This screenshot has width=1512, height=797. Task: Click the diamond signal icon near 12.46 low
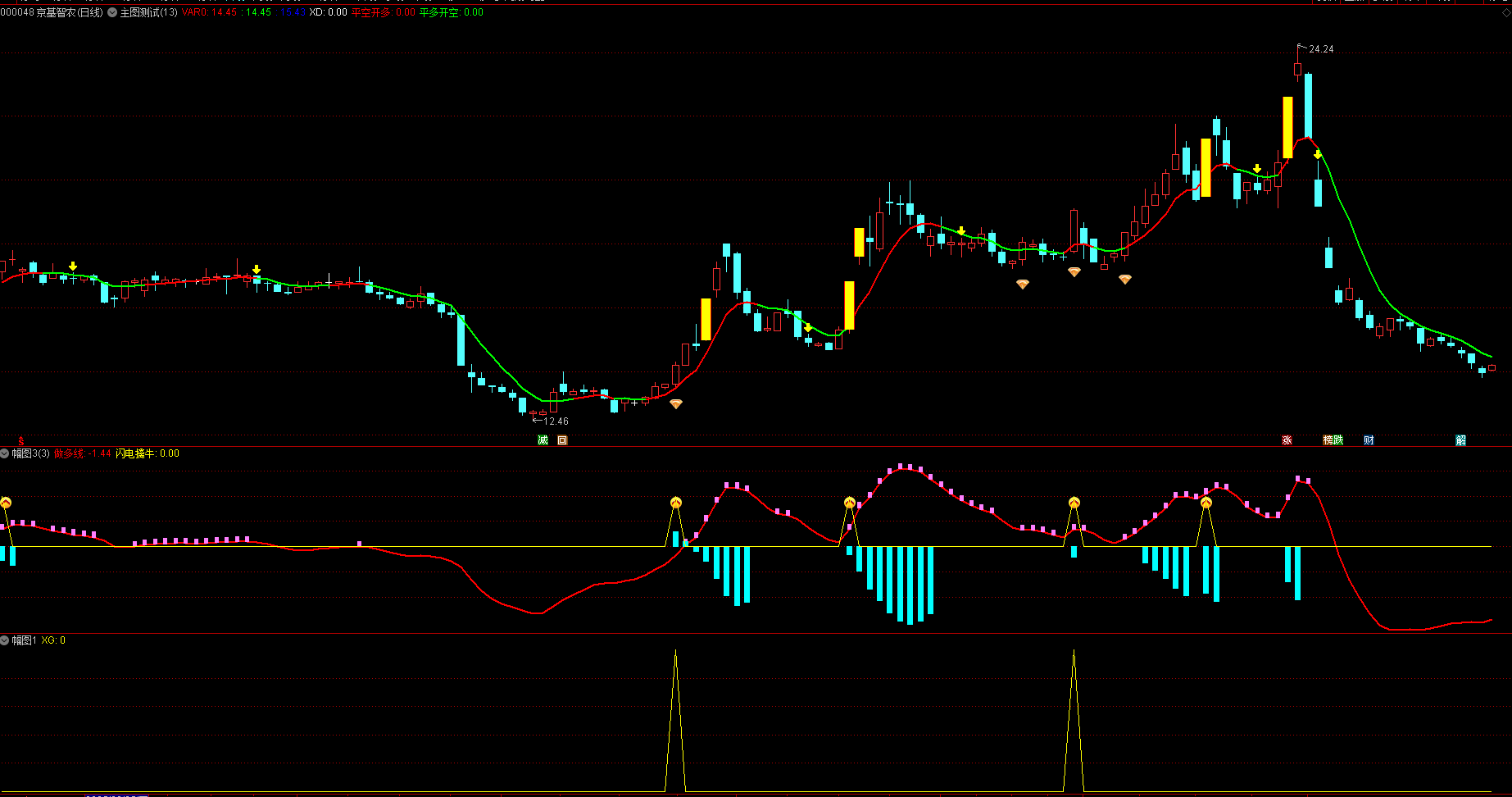(x=675, y=404)
